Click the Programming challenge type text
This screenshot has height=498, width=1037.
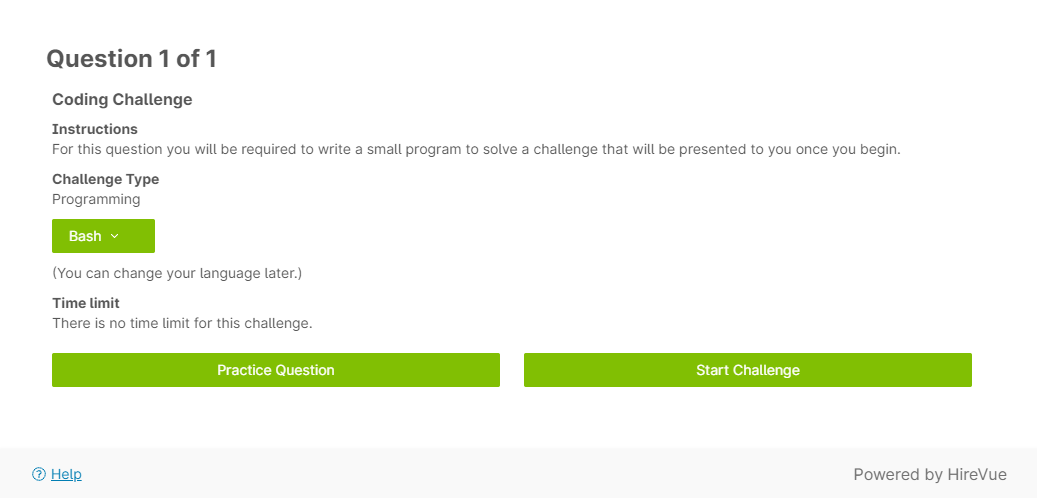pyautogui.click(x=96, y=200)
